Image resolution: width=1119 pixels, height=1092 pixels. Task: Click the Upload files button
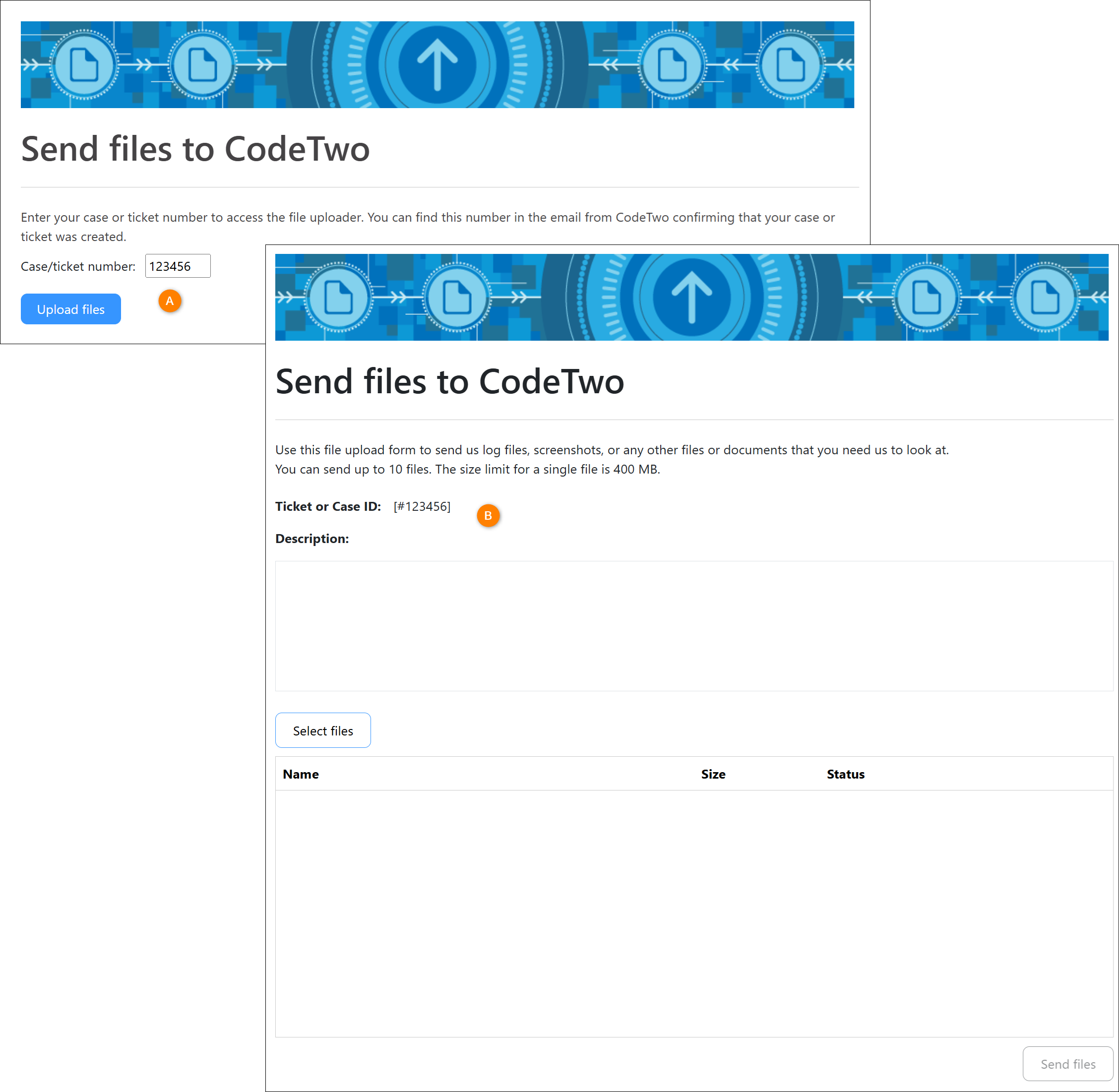[x=70, y=309]
